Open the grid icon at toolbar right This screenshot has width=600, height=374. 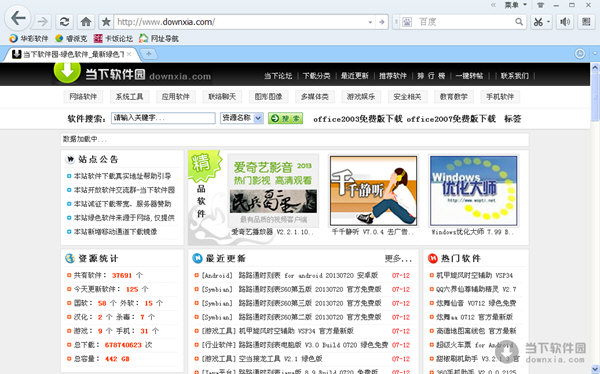(x=586, y=22)
